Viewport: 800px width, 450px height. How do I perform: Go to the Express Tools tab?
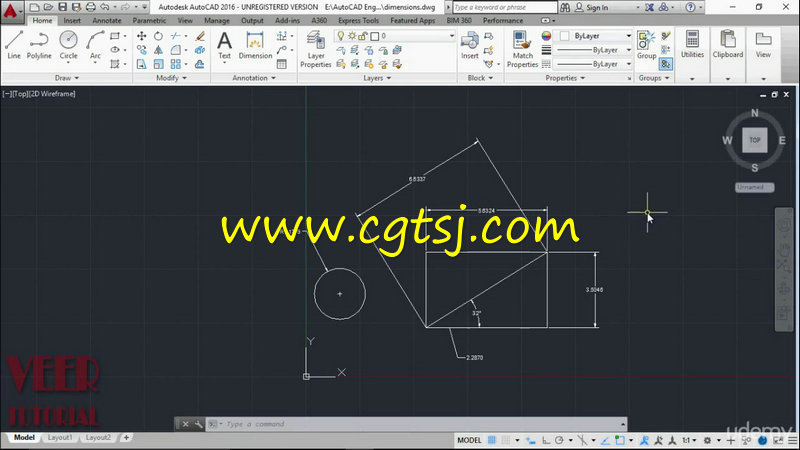pyautogui.click(x=358, y=20)
